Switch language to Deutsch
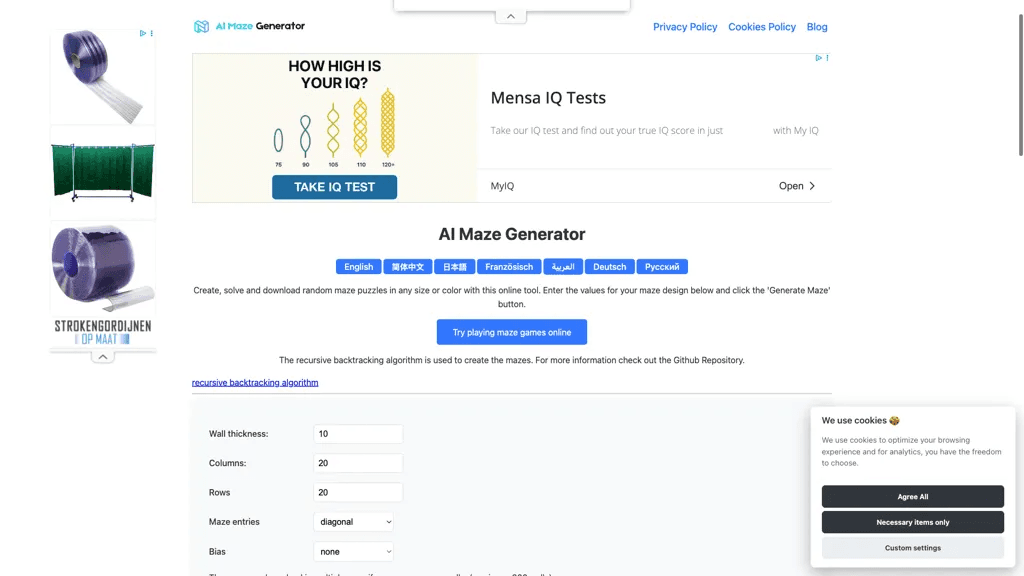1024x576 pixels. coord(609,266)
